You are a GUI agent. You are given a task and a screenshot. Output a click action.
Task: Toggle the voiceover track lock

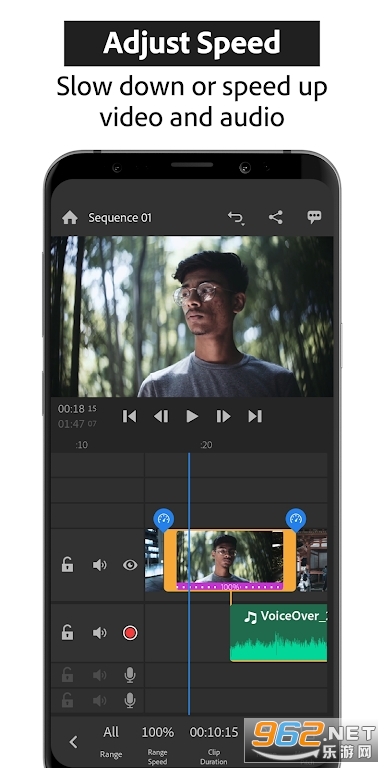point(68,632)
